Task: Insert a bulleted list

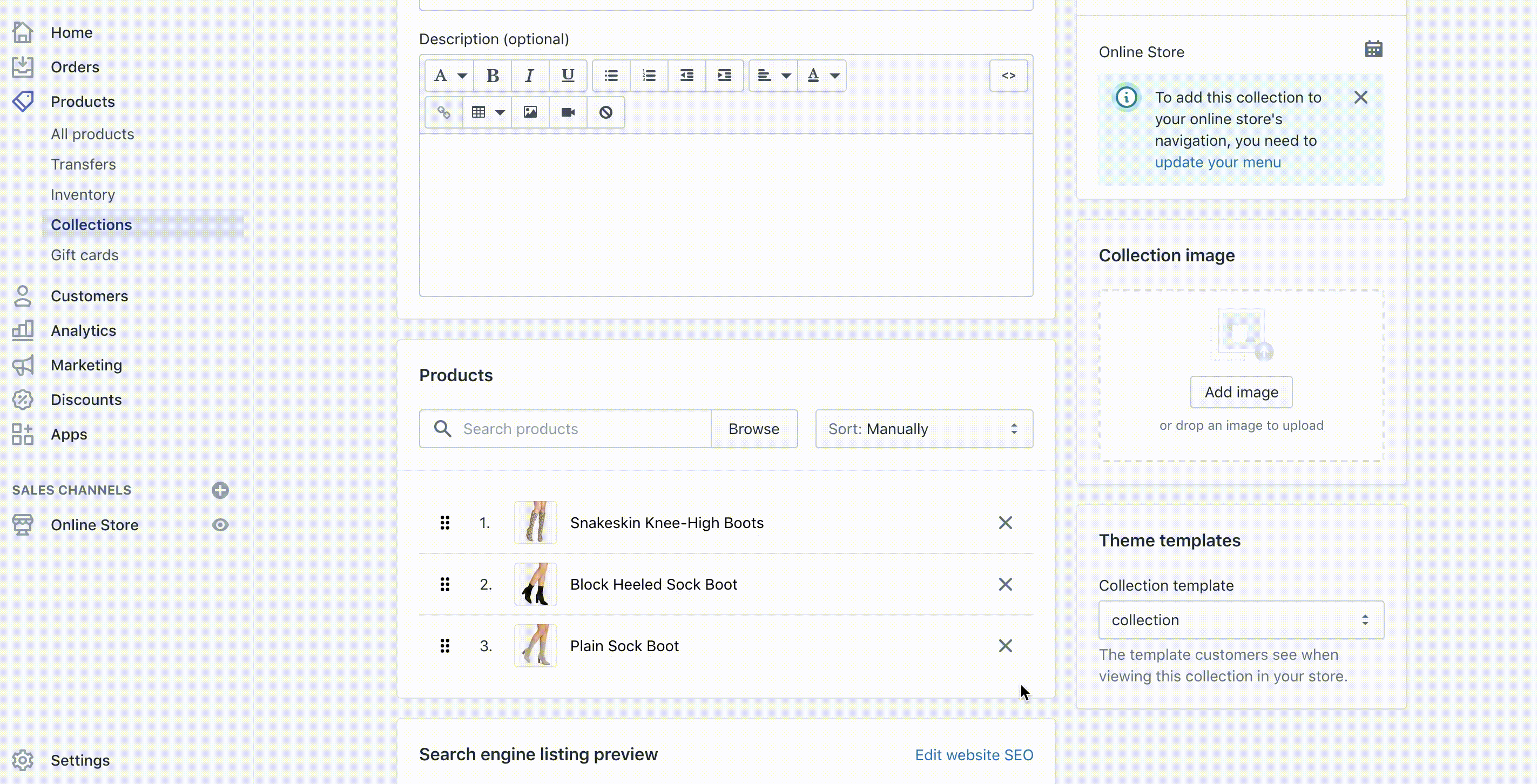Action: tap(611, 76)
